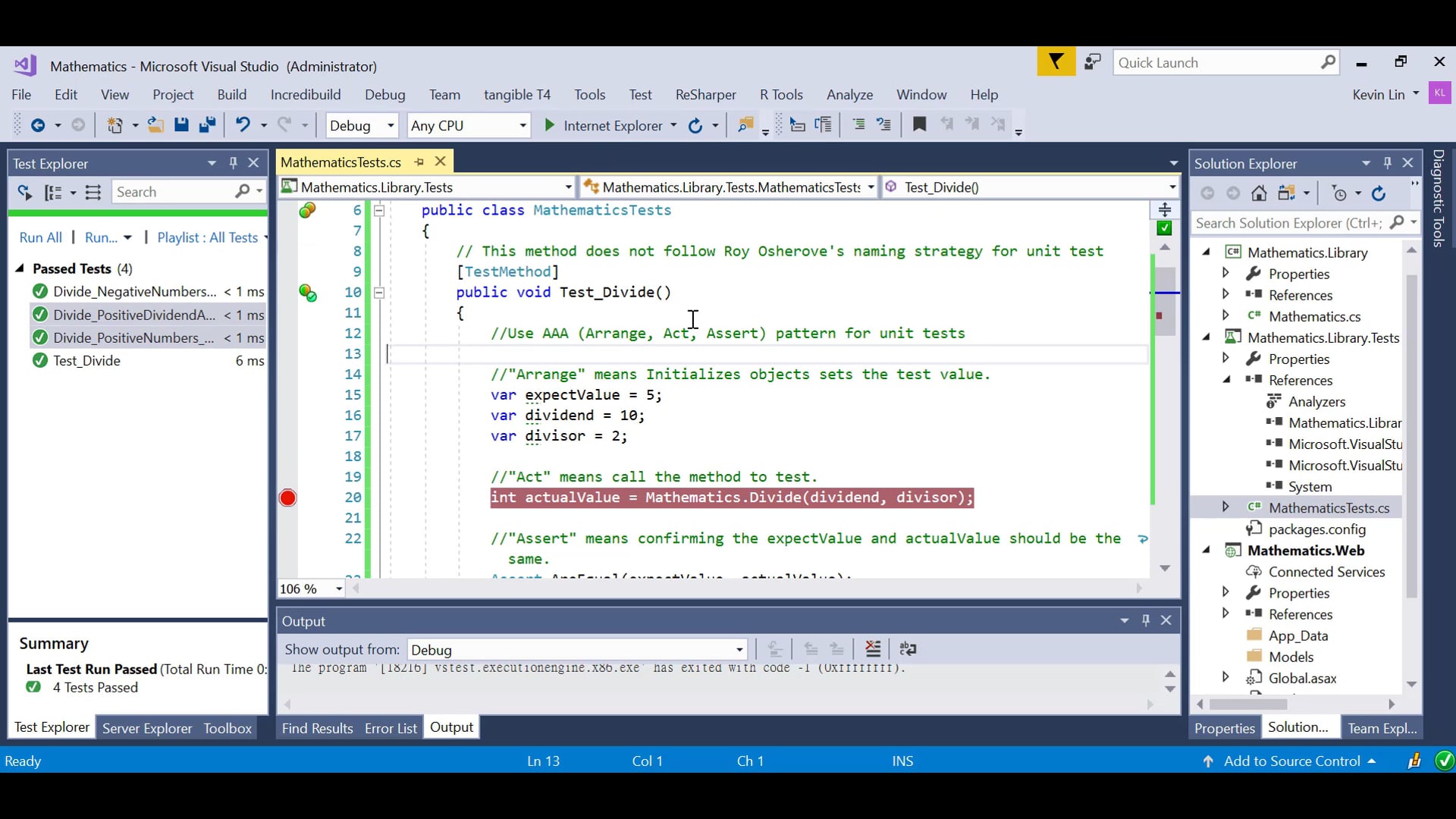This screenshot has height=819, width=1456.
Task: Pin the MathematicsTests.cs tab
Action: [x=419, y=162]
